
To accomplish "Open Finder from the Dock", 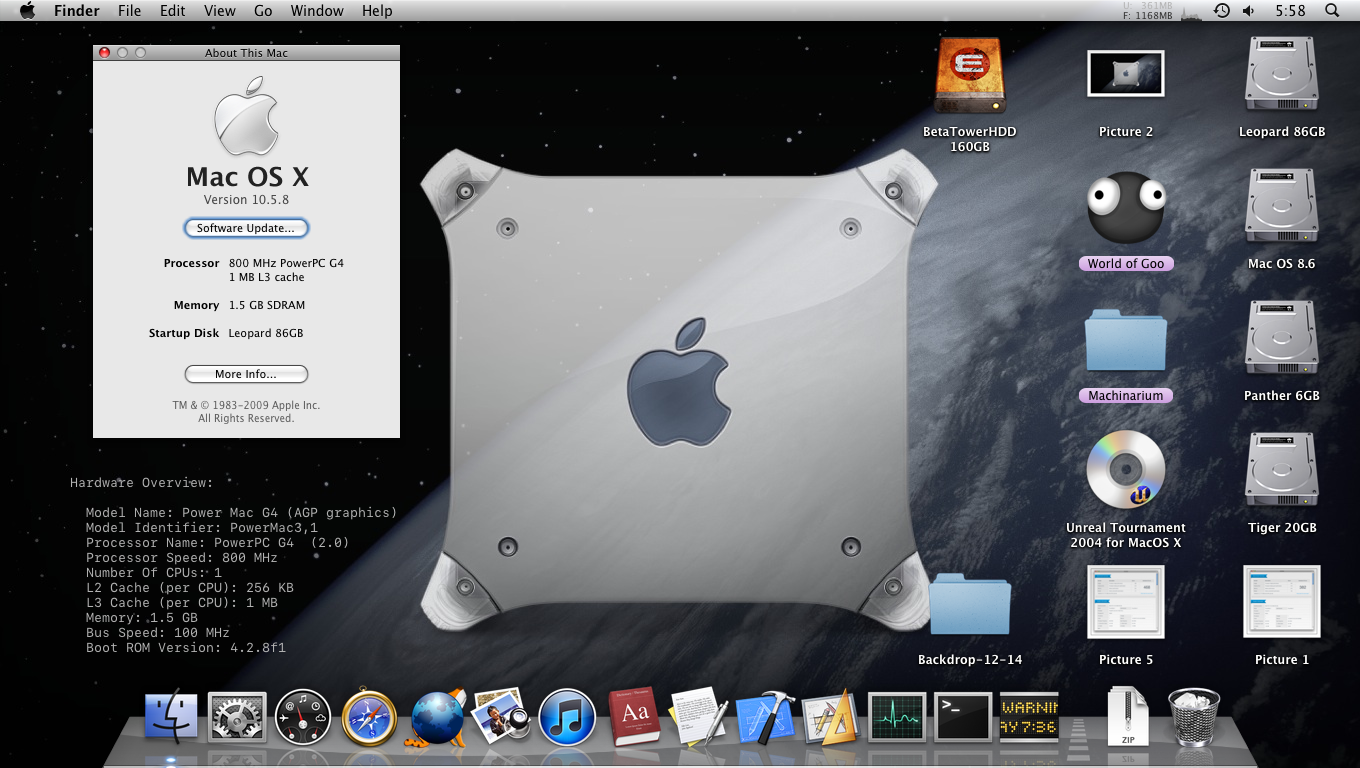I will pos(171,717).
